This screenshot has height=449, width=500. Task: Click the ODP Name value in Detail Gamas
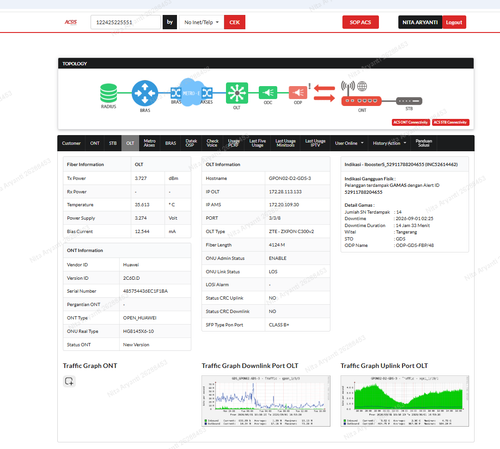tap(415, 245)
